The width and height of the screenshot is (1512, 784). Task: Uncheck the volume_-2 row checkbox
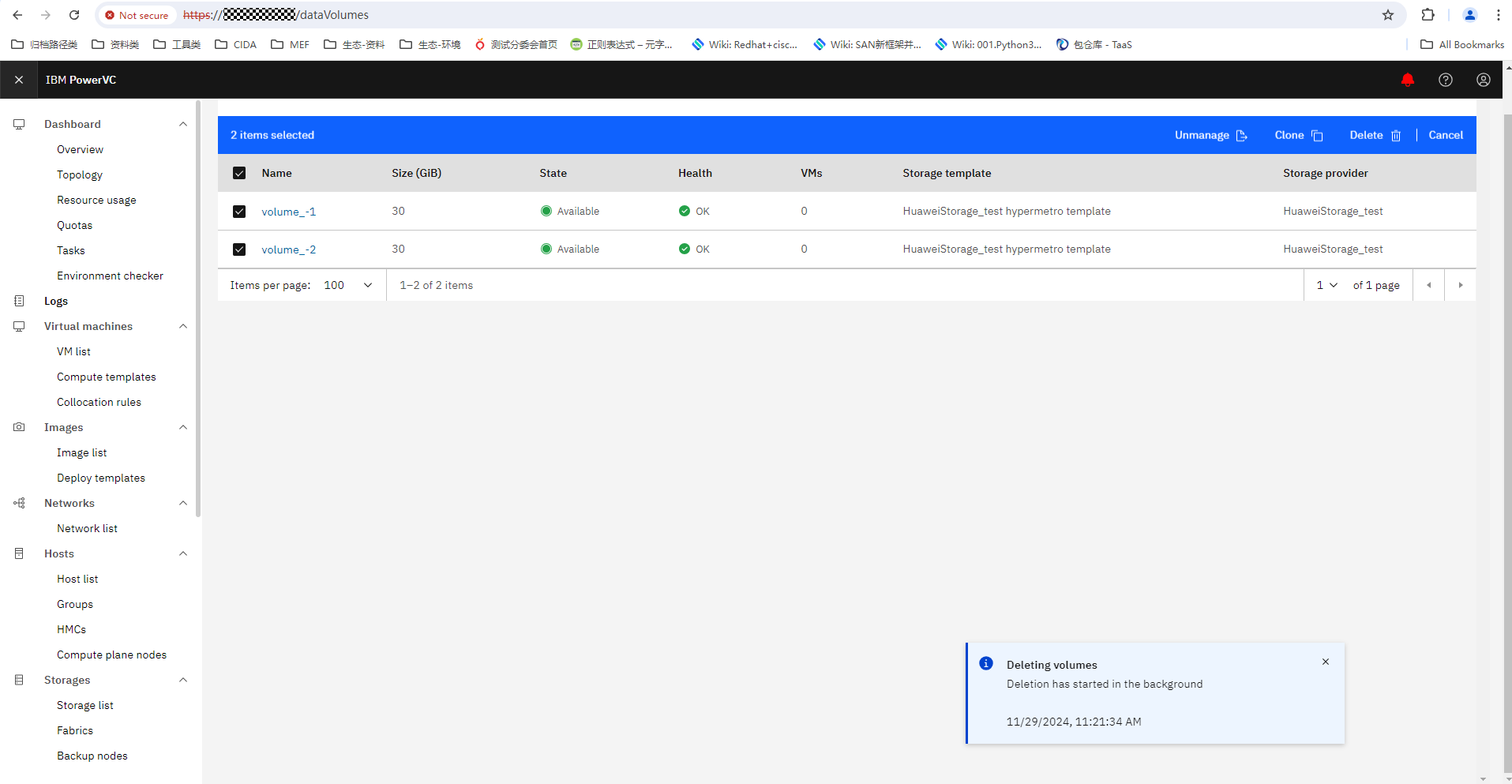pyautogui.click(x=239, y=249)
